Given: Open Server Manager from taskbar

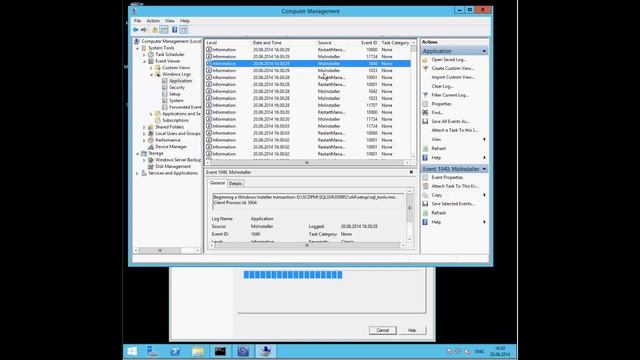Looking at the screenshot, I should click(153, 351).
